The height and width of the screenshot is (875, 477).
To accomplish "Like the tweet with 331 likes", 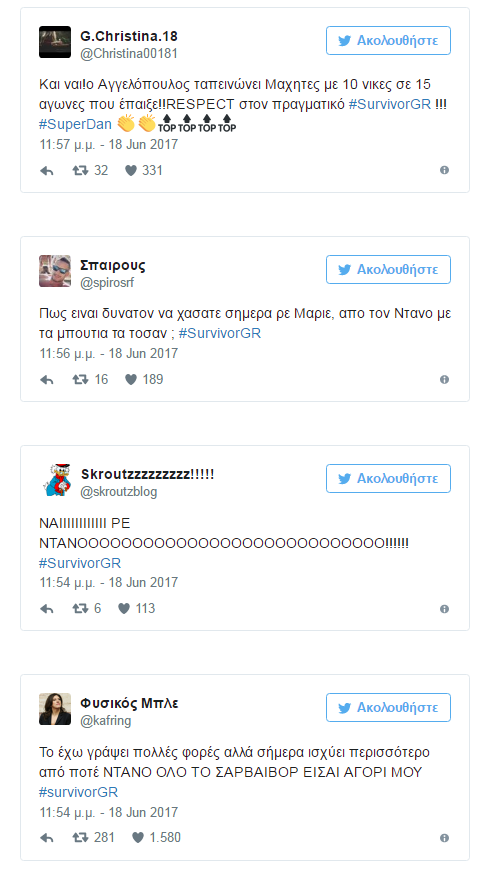I will tap(131, 171).
